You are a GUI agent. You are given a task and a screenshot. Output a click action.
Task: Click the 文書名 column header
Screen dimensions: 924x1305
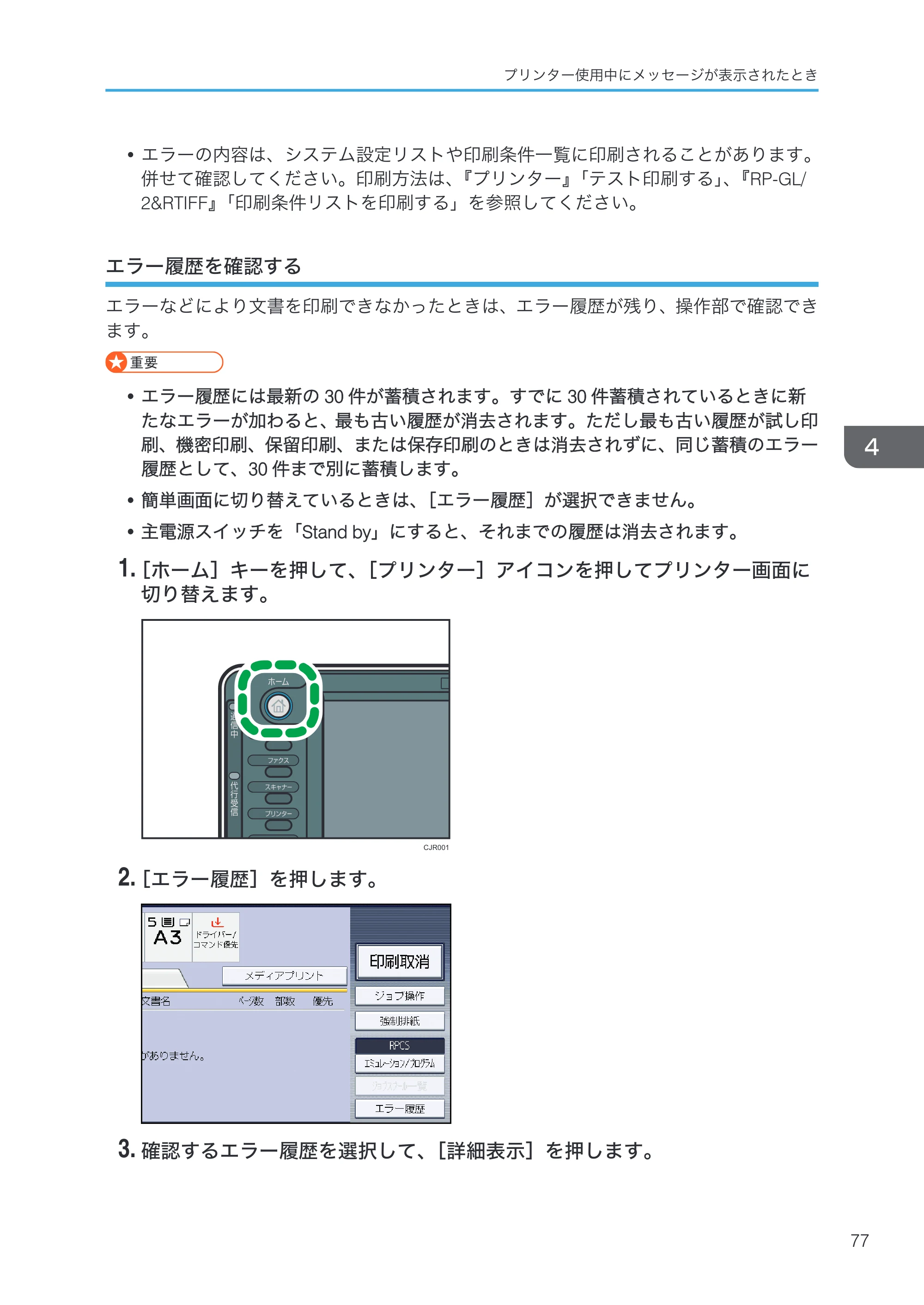pyautogui.click(x=156, y=1001)
